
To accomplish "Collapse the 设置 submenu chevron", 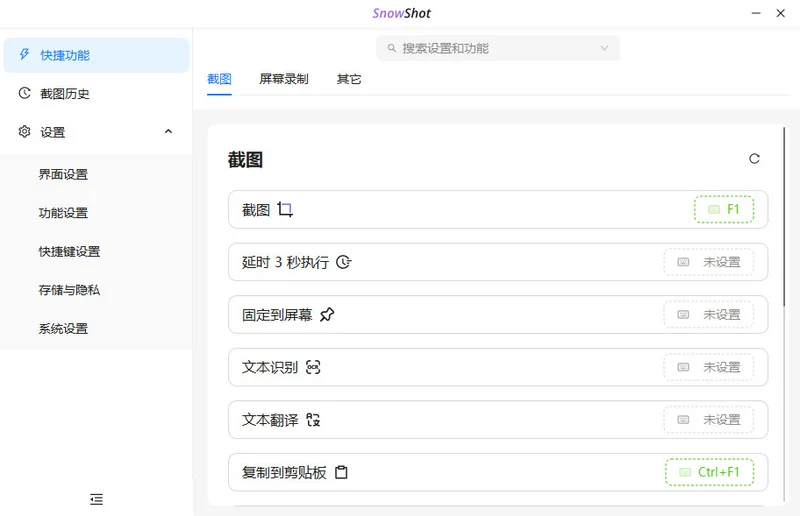I will pyautogui.click(x=168, y=132).
